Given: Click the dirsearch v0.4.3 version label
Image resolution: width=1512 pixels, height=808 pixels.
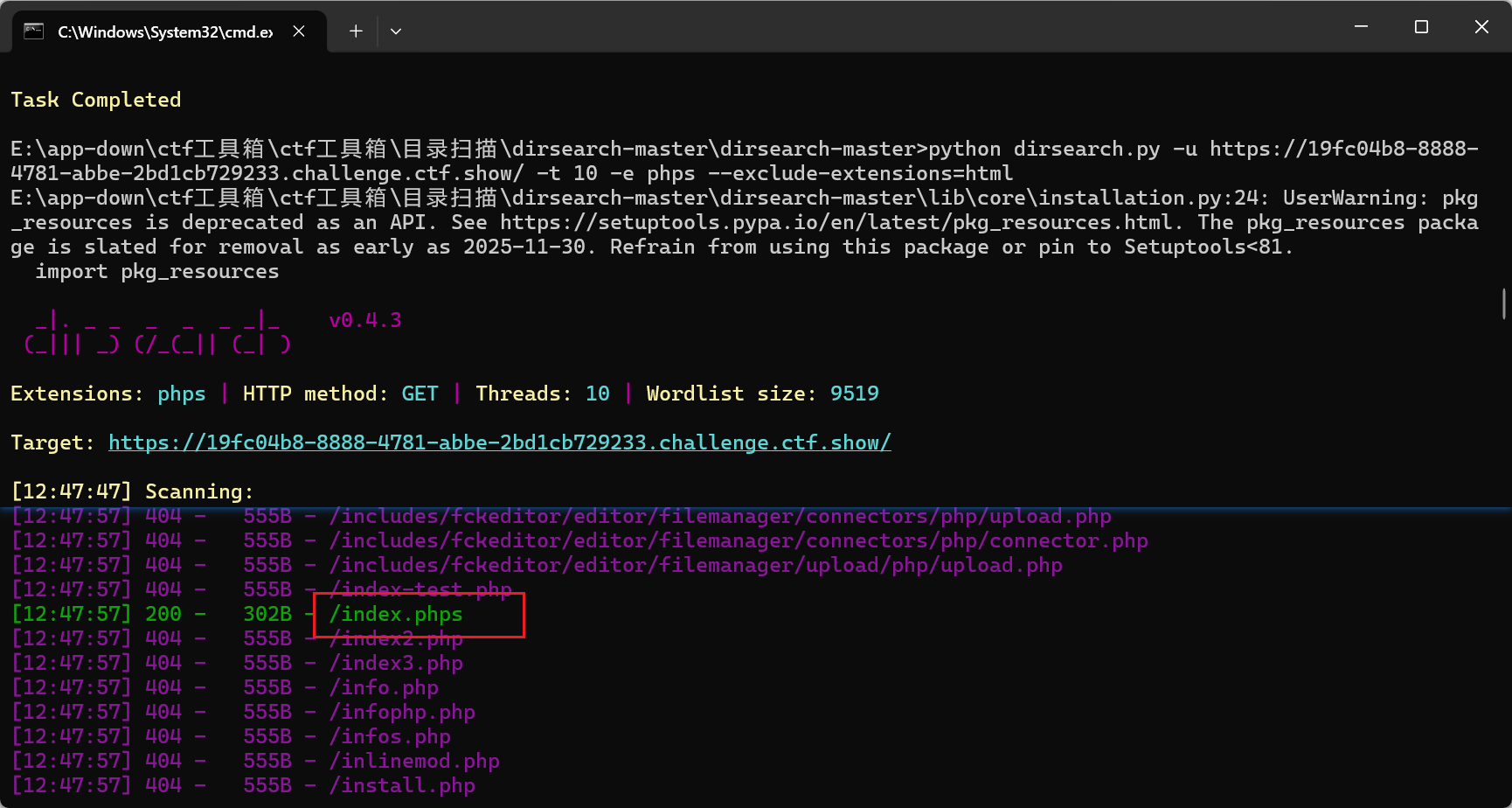Looking at the screenshot, I should [364, 320].
